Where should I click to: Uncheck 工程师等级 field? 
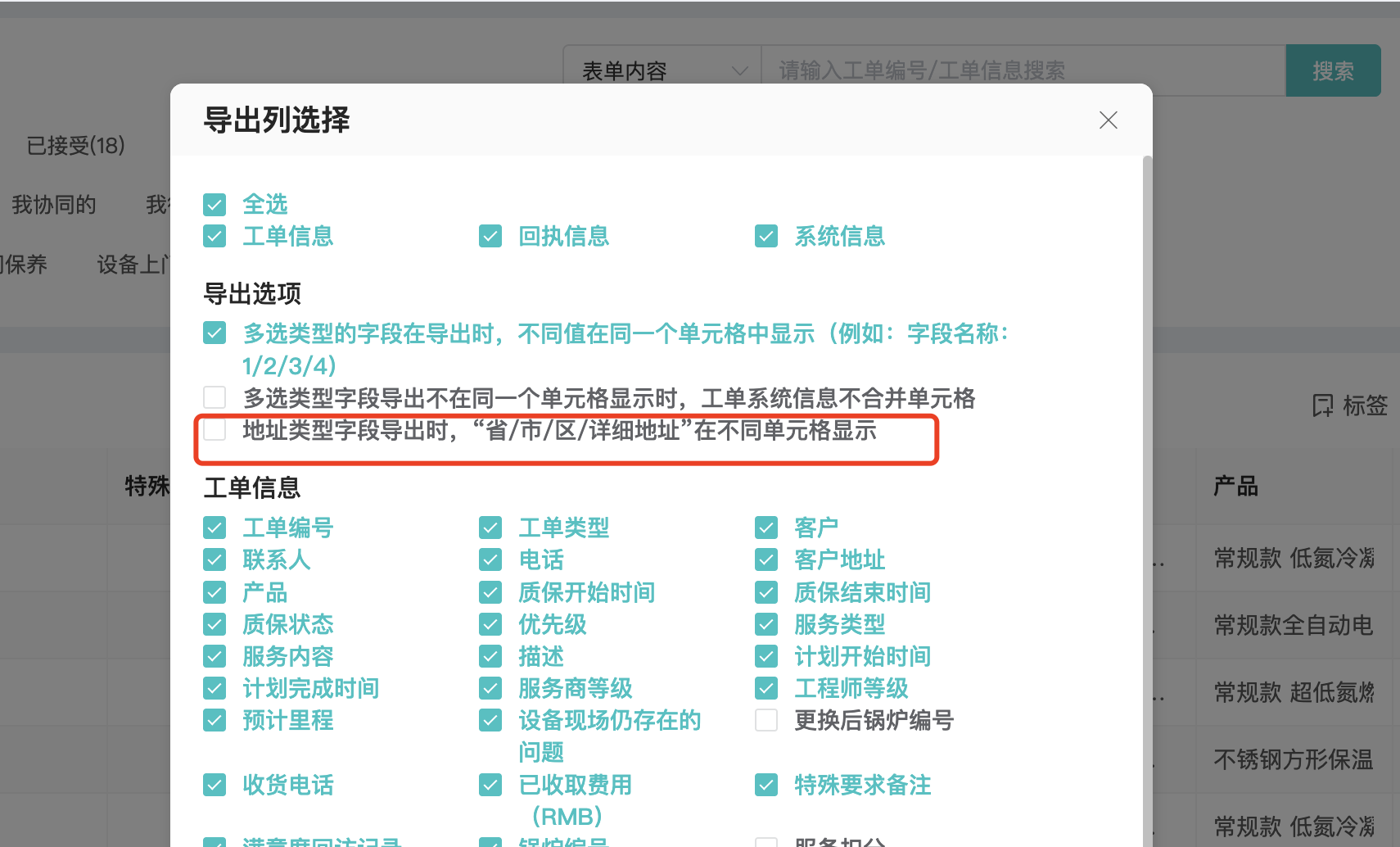click(x=766, y=688)
